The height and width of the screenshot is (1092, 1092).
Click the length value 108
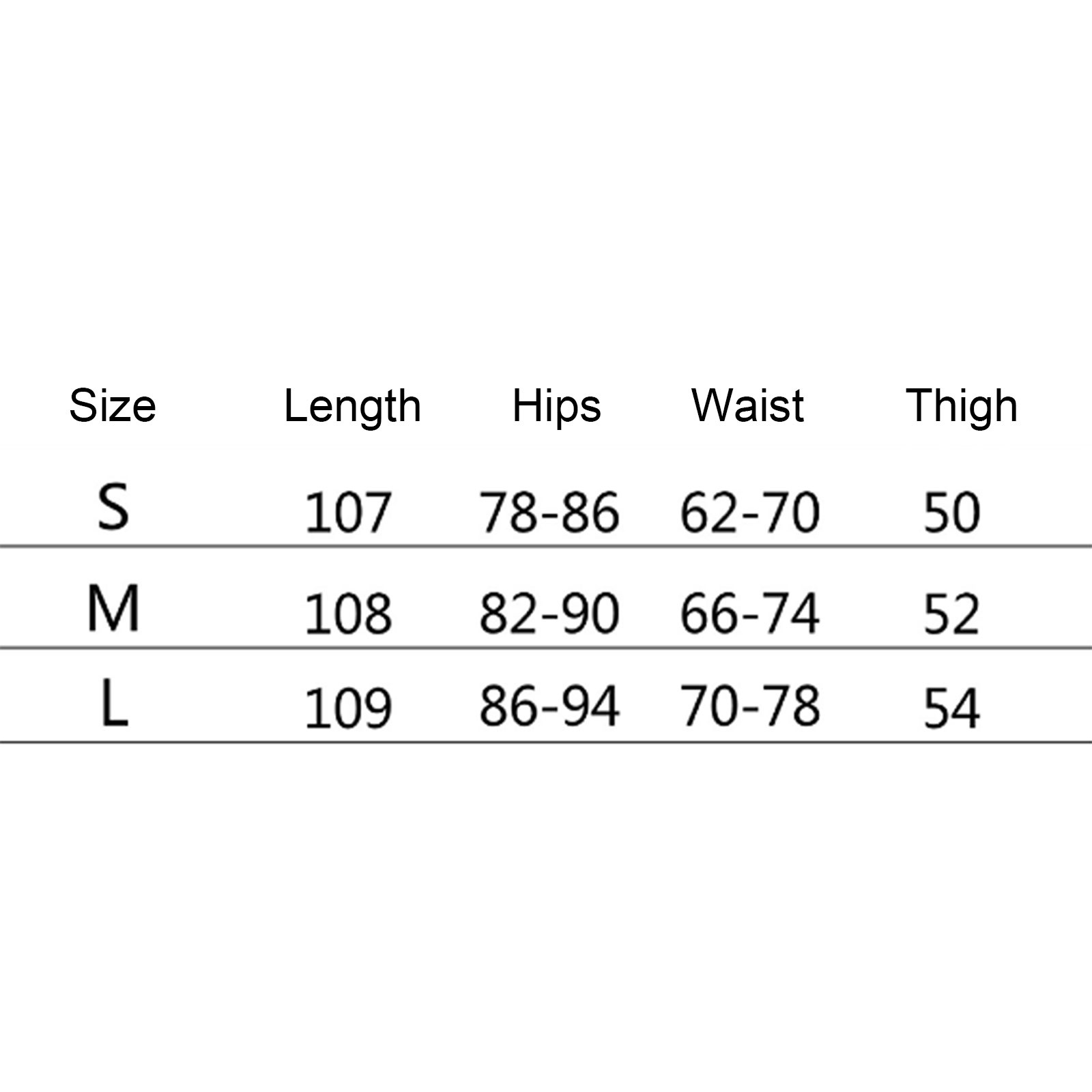(348, 613)
